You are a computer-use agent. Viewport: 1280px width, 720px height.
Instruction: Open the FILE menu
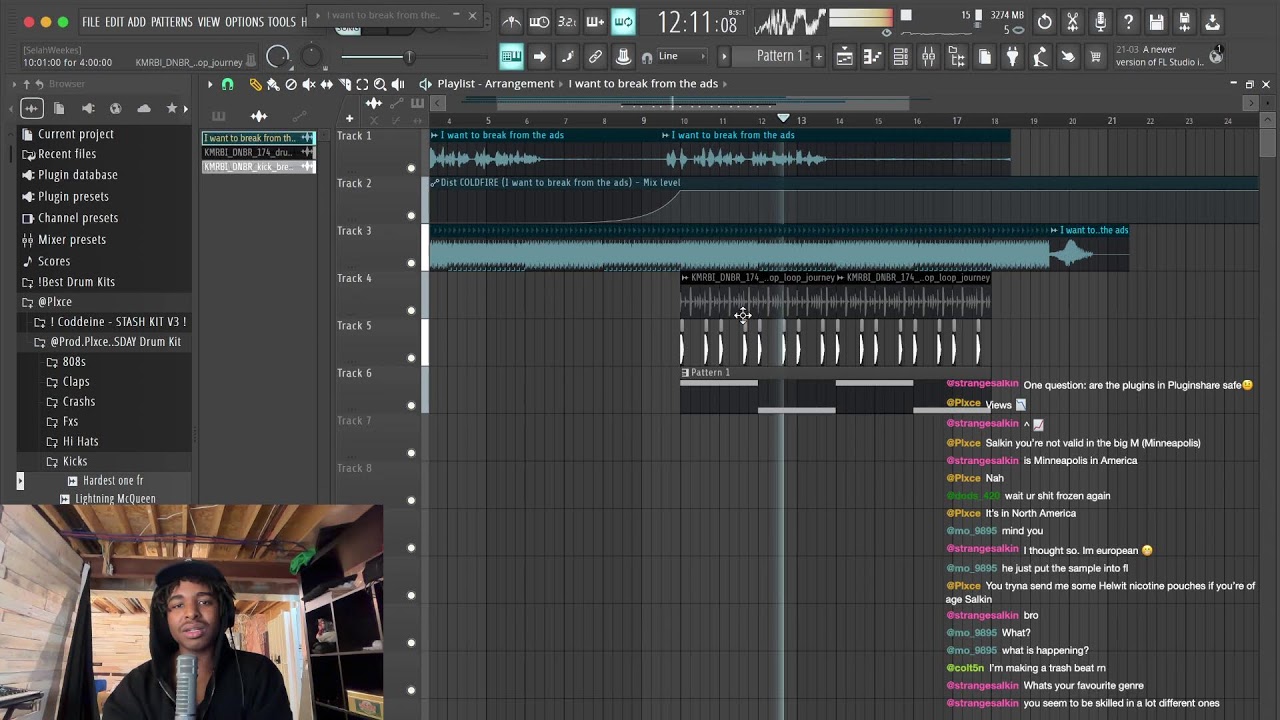click(x=91, y=22)
